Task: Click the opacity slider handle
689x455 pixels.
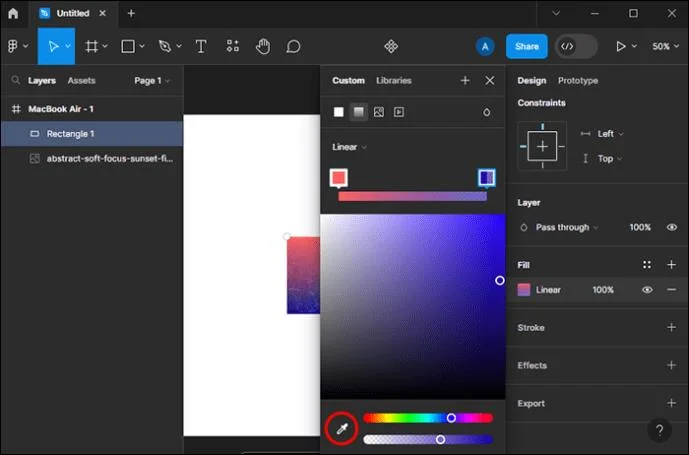Action: point(440,439)
